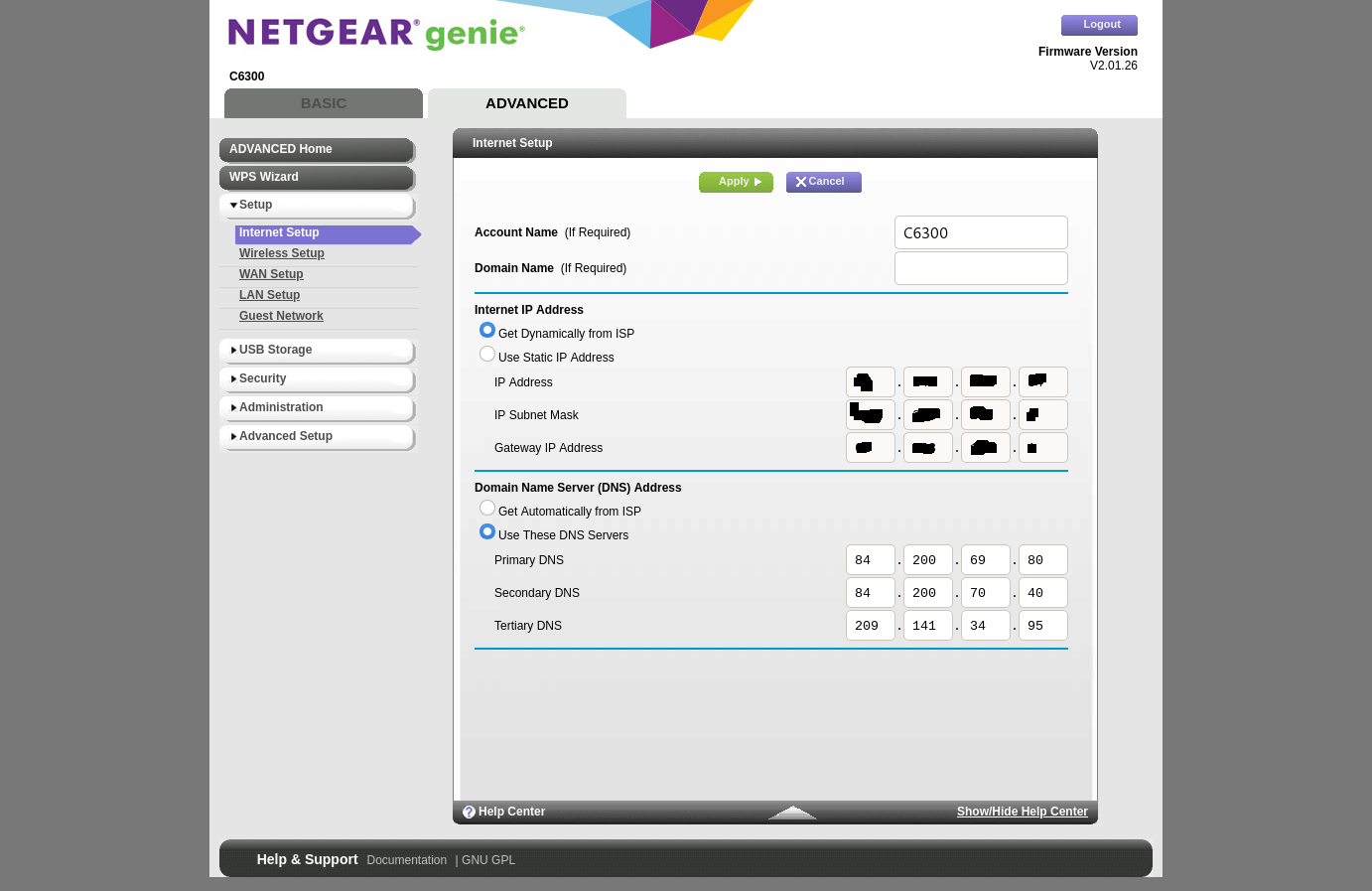Click Tertiary DNS first octet field
This screenshot has height=891, width=1372.
871,626
